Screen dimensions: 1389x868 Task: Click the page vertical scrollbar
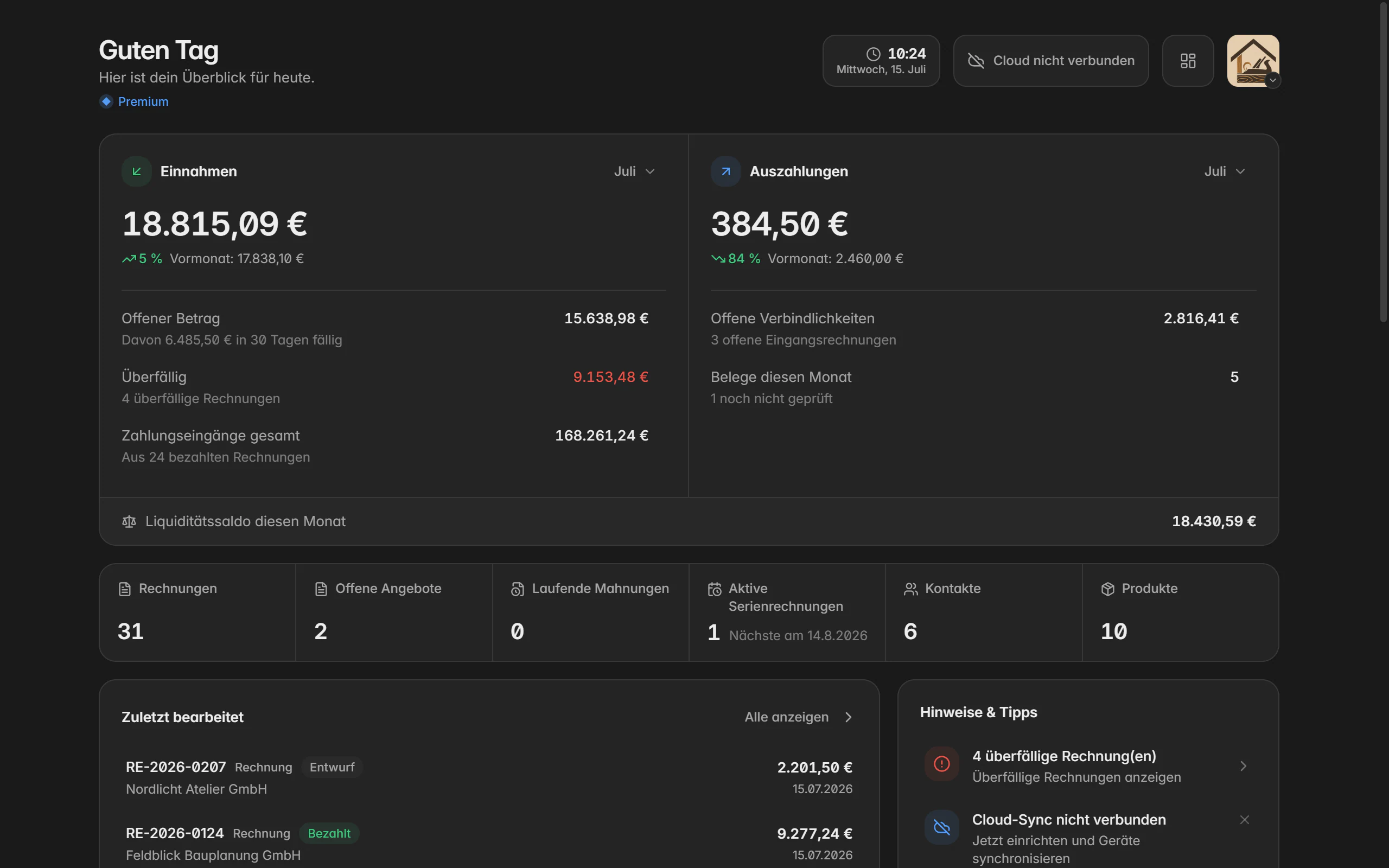(1383, 162)
